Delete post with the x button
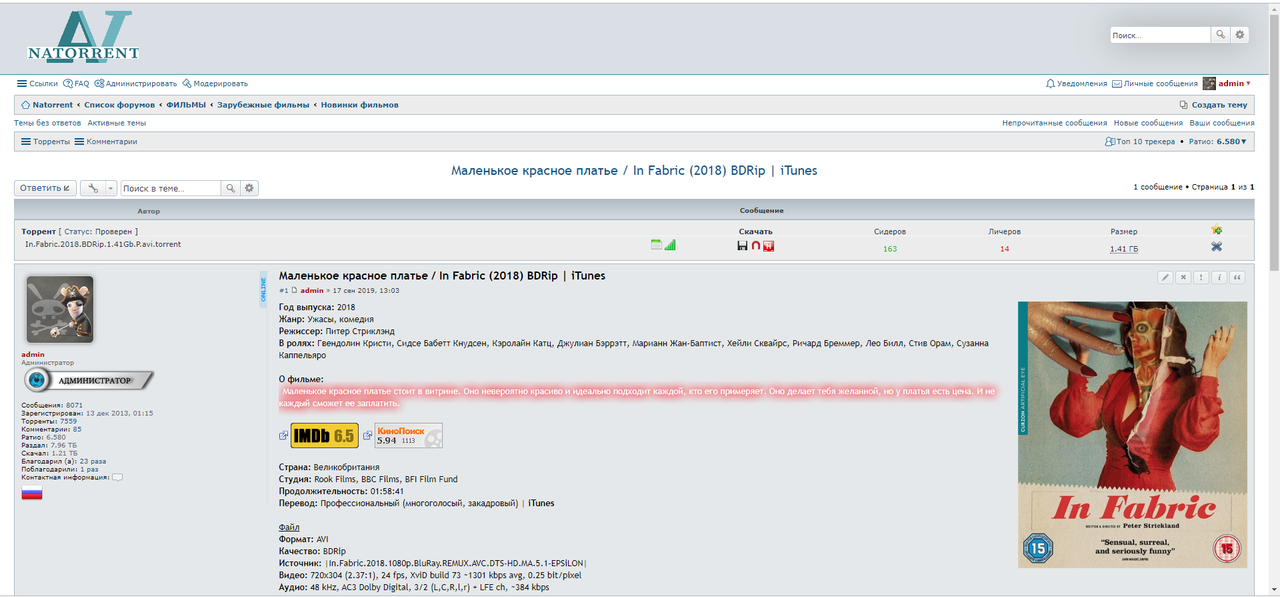Image resolution: width=1280 pixels, height=597 pixels. (1183, 277)
